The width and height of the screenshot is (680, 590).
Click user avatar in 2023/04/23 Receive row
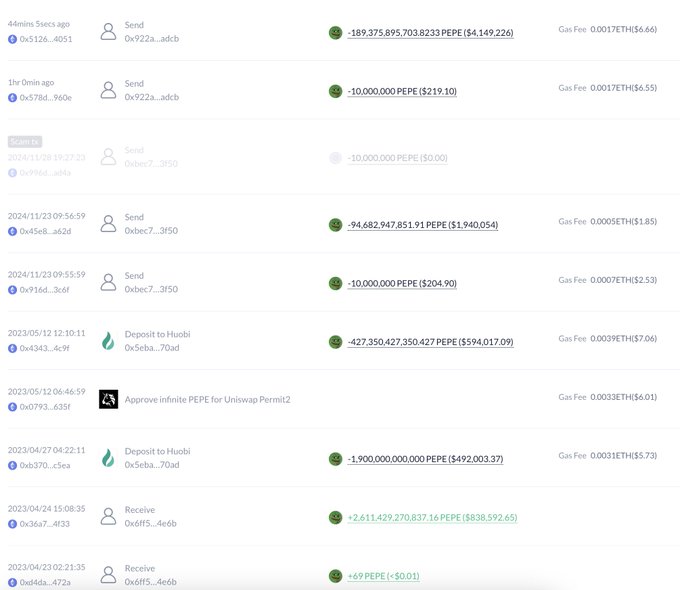coord(108,575)
